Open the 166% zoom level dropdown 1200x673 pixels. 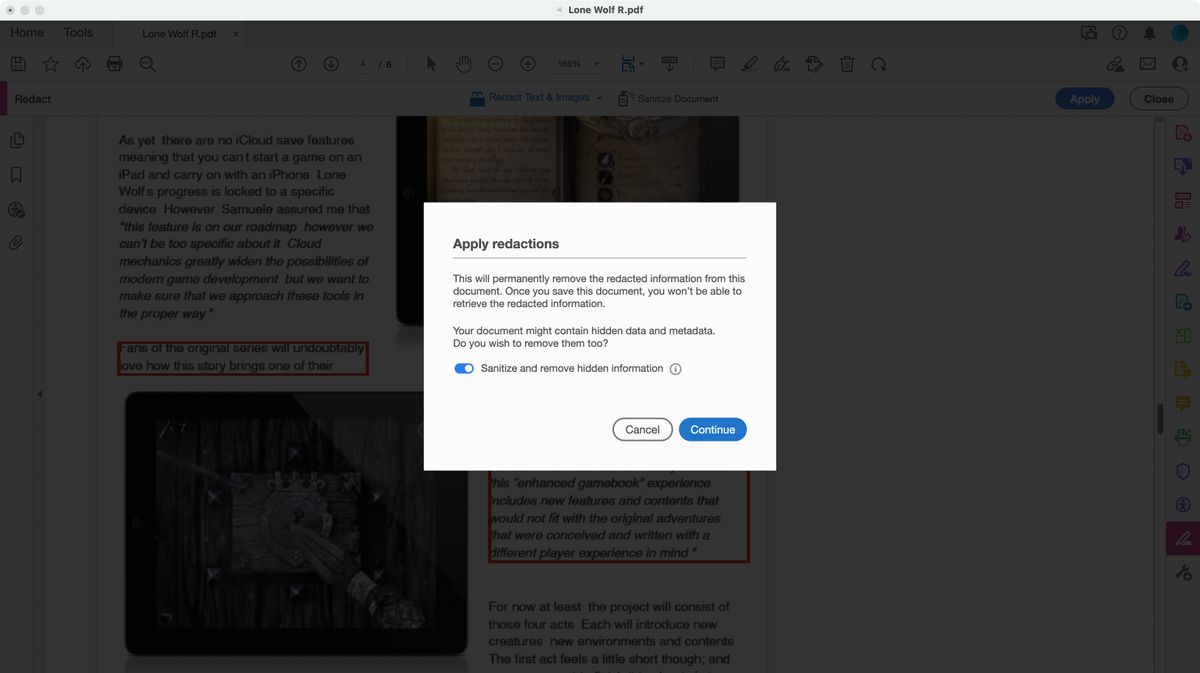point(577,63)
